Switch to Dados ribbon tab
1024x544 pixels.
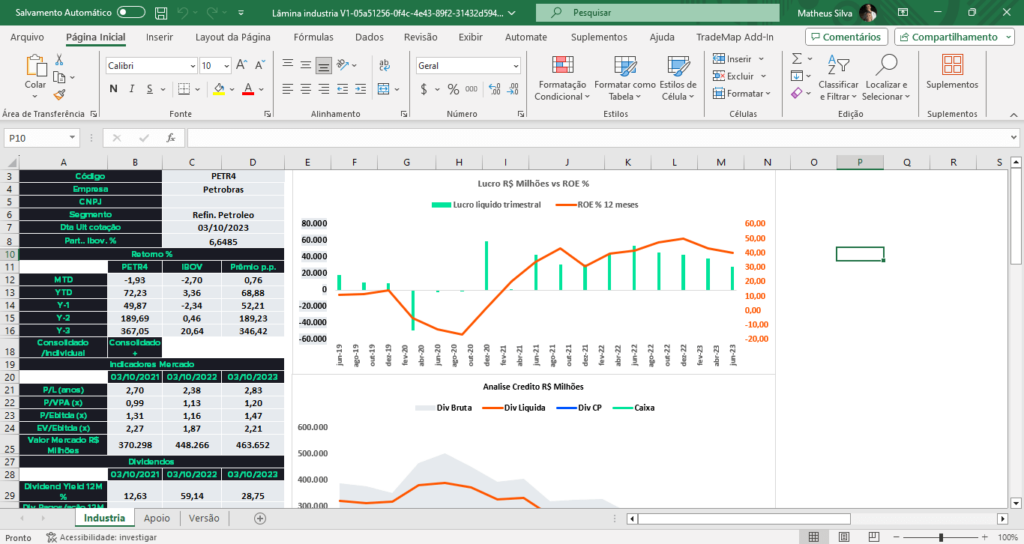tap(370, 37)
